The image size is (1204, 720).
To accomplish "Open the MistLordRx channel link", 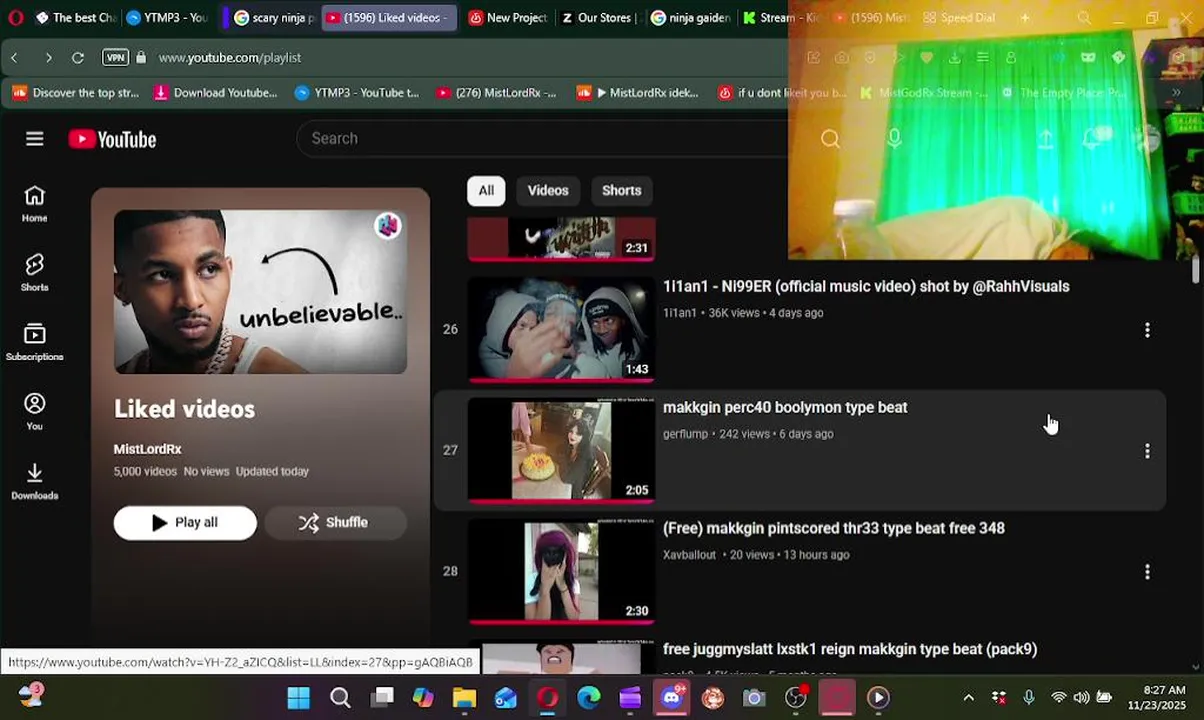I will [147, 449].
